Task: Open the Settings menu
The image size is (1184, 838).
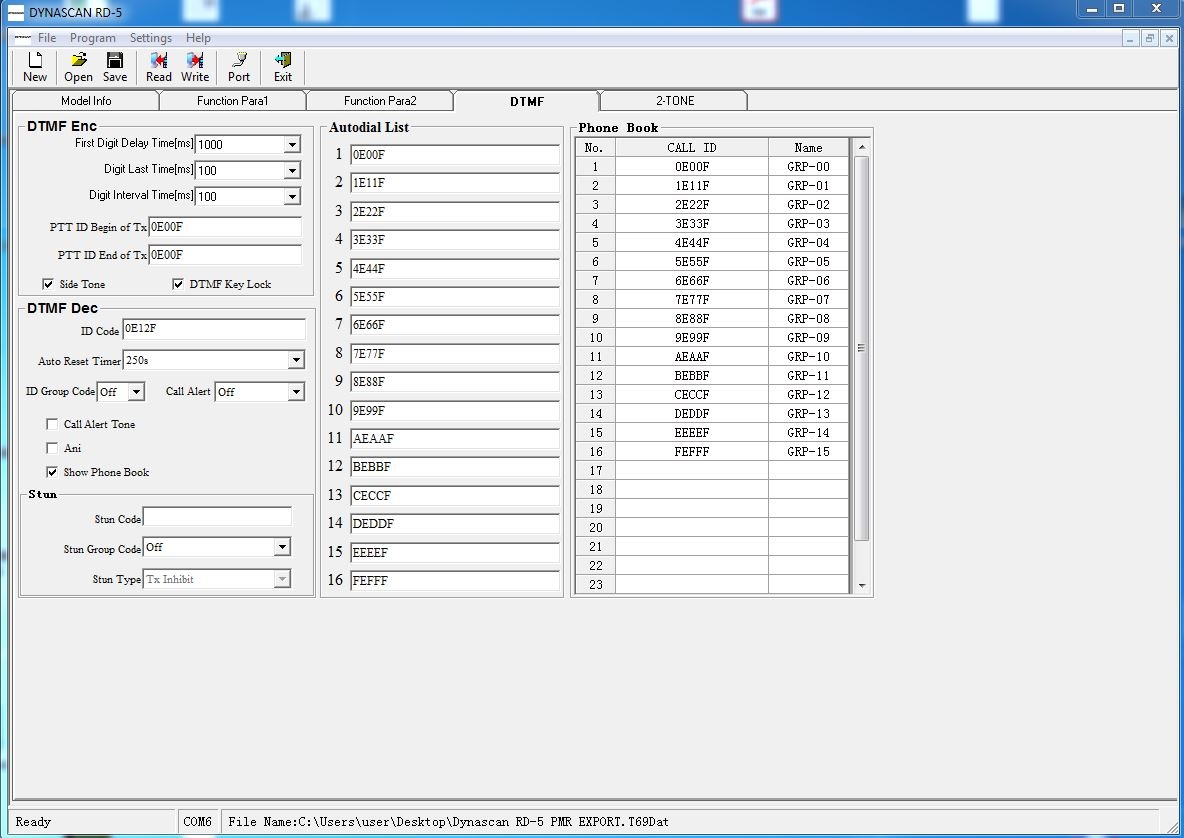Action: [x=151, y=38]
